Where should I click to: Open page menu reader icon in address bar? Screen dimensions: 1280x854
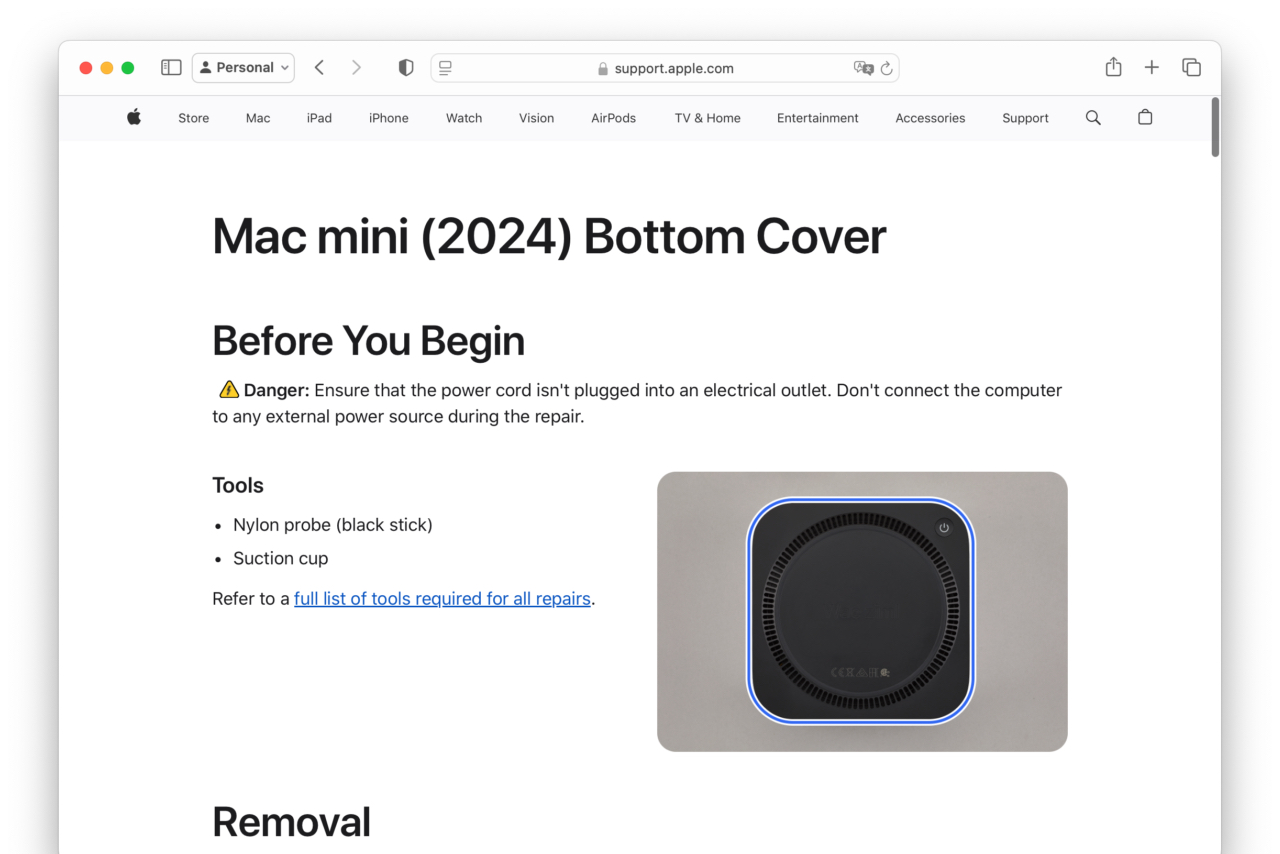445,68
